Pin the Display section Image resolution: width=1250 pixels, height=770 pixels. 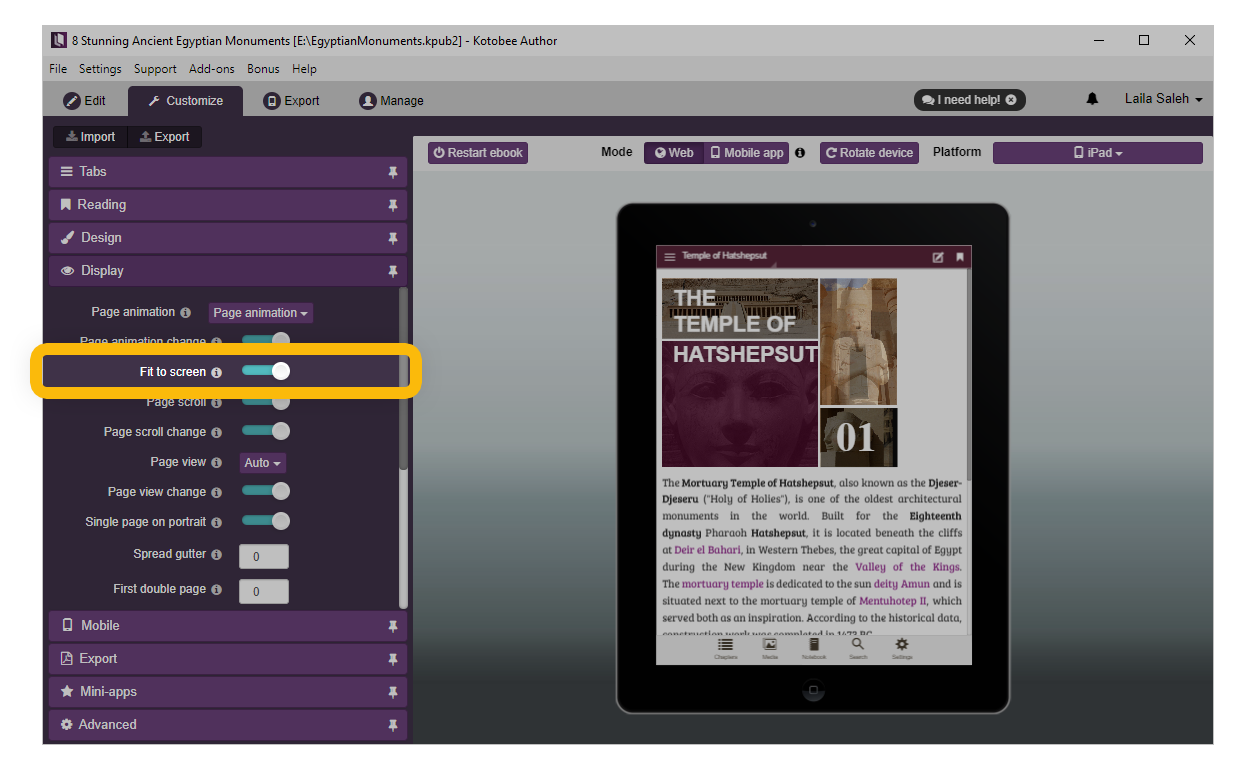point(393,271)
